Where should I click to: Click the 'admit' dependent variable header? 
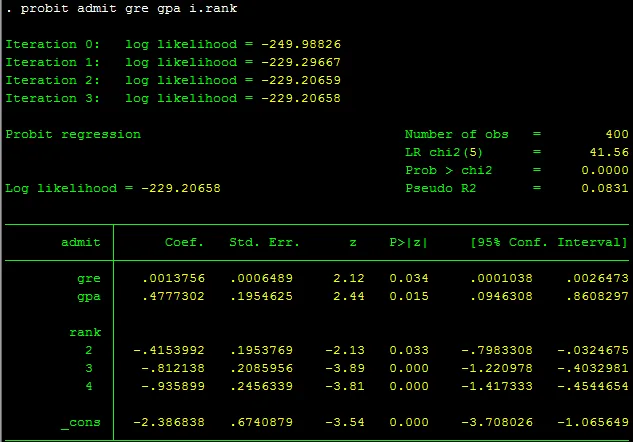click(x=81, y=242)
